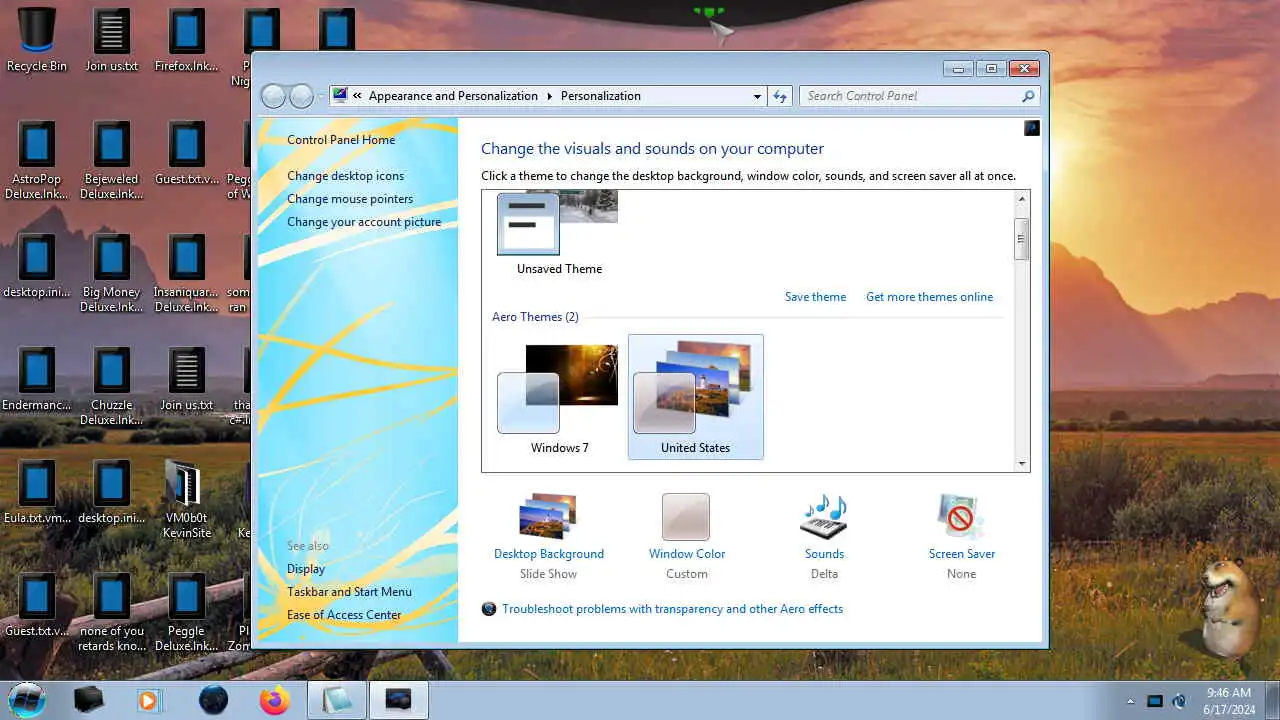Viewport: 1280px width, 720px height.
Task: Select the Windows 7 Aero theme
Action: pos(559,399)
